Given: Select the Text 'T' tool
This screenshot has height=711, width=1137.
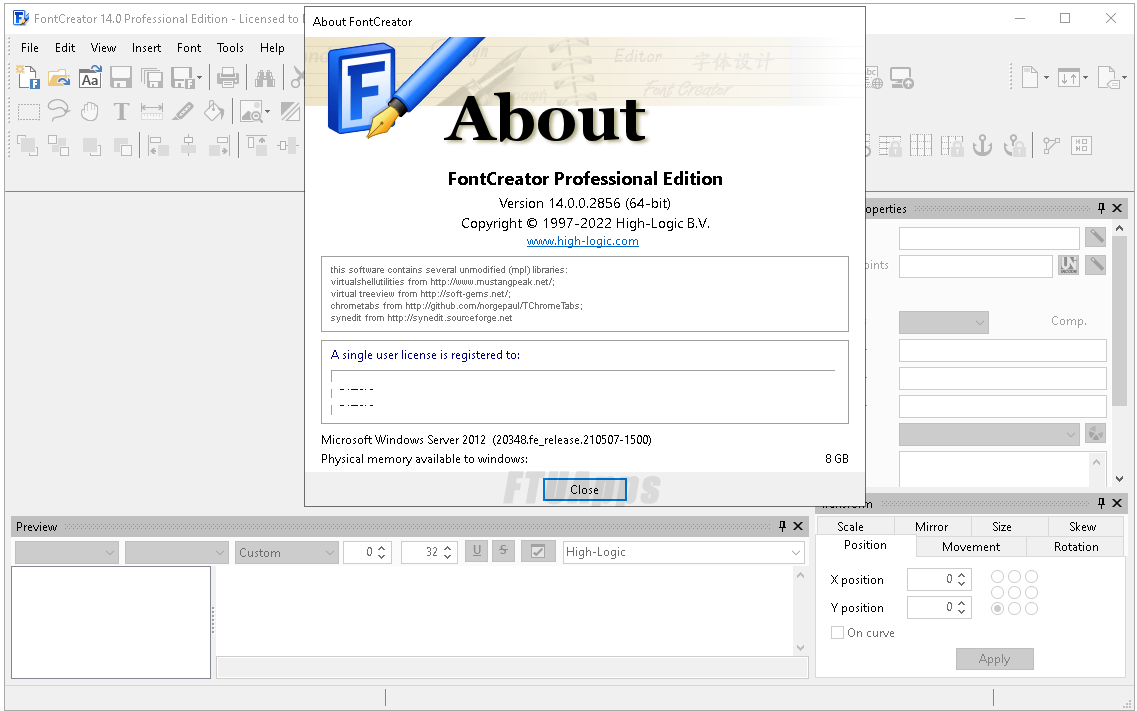Looking at the screenshot, I should pyautogui.click(x=121, y=112).
